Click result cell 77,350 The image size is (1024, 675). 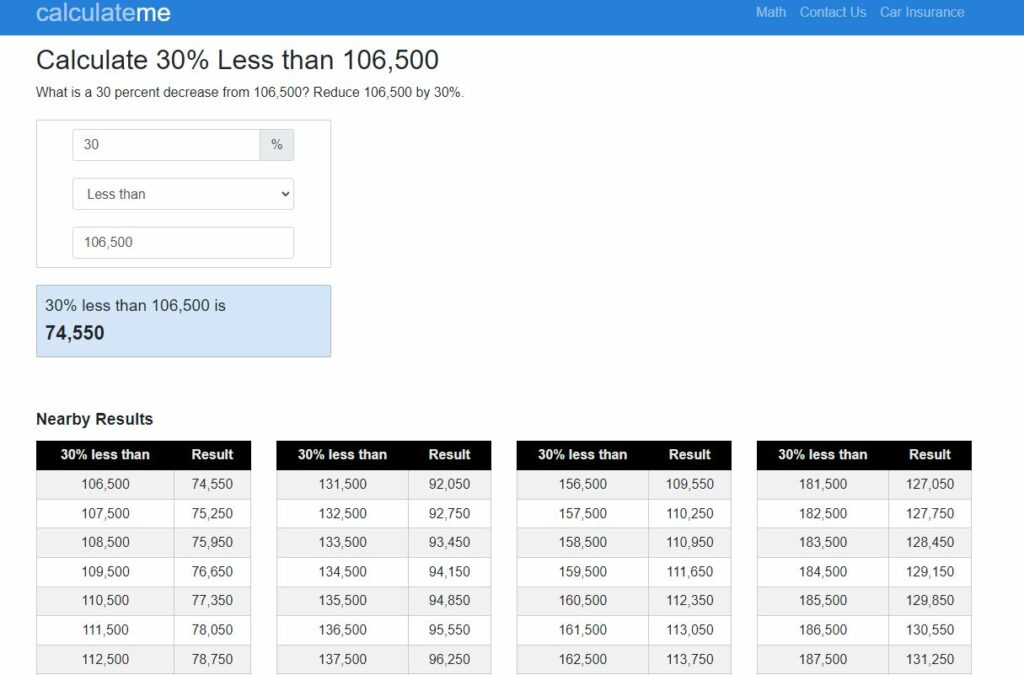[x=212, y=601]
